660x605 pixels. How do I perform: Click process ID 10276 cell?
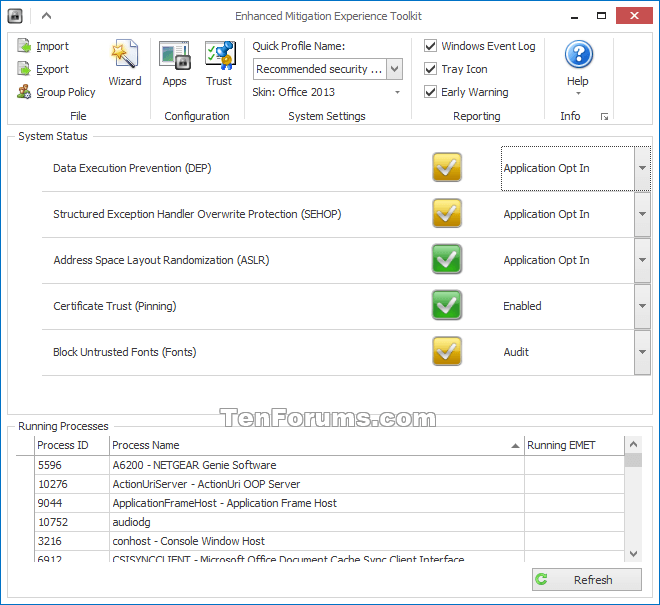[72, 484]
